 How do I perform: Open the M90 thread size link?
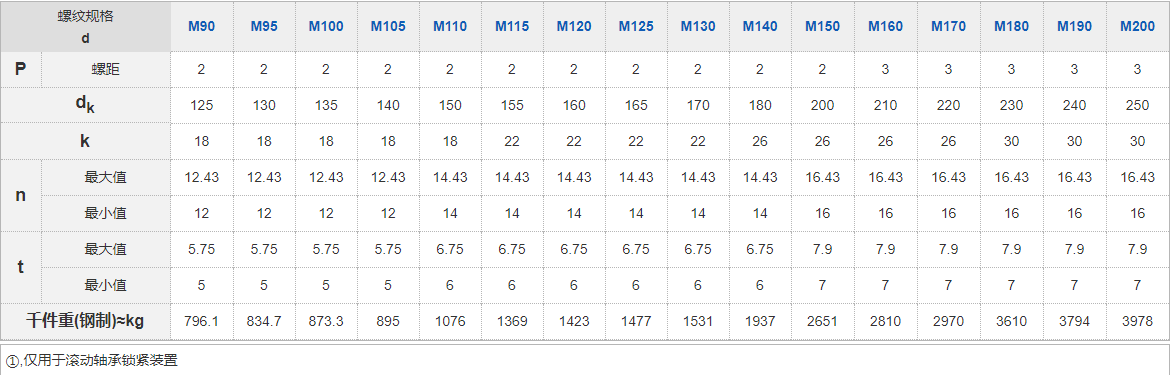coord(201,26)
